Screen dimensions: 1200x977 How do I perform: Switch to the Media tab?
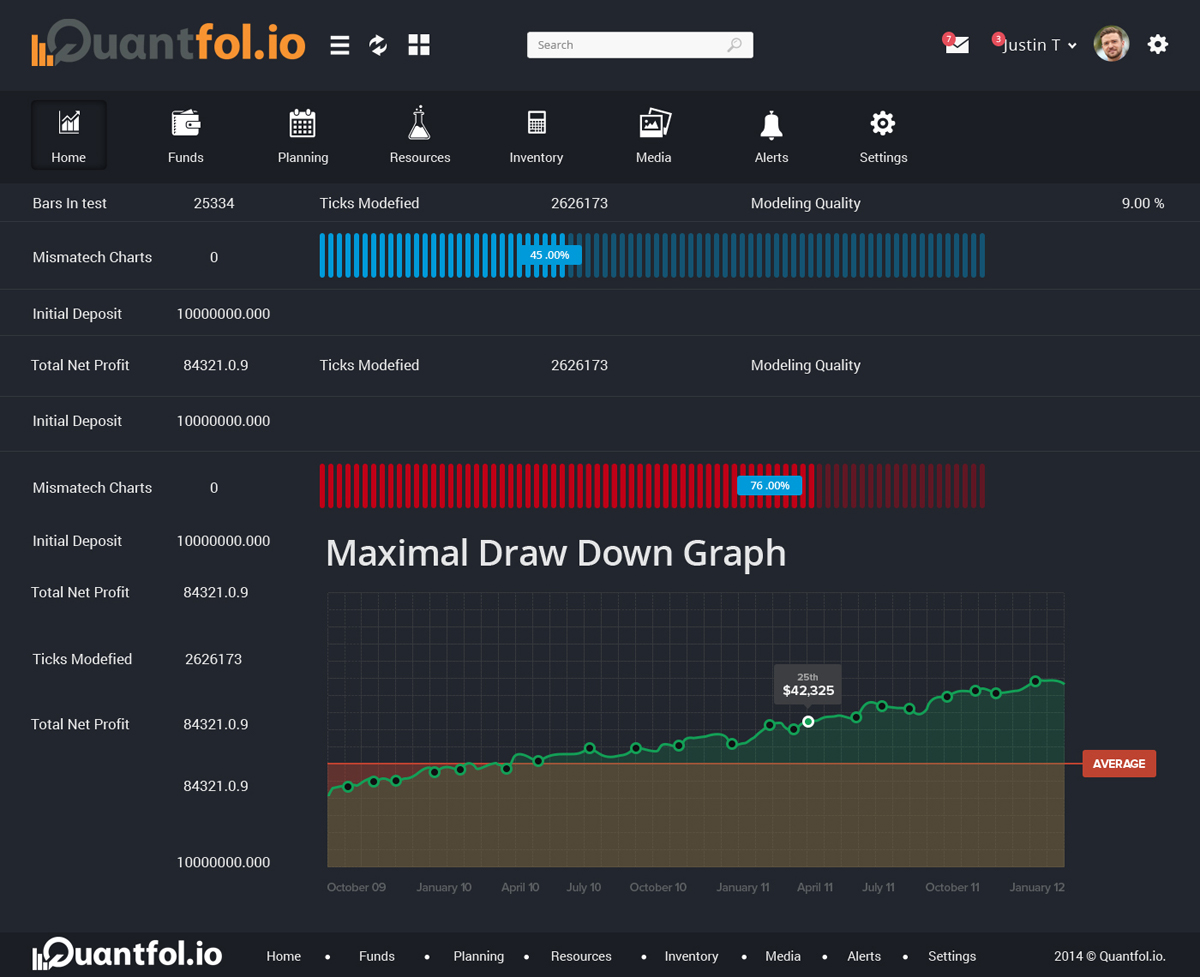click(653, 136)
